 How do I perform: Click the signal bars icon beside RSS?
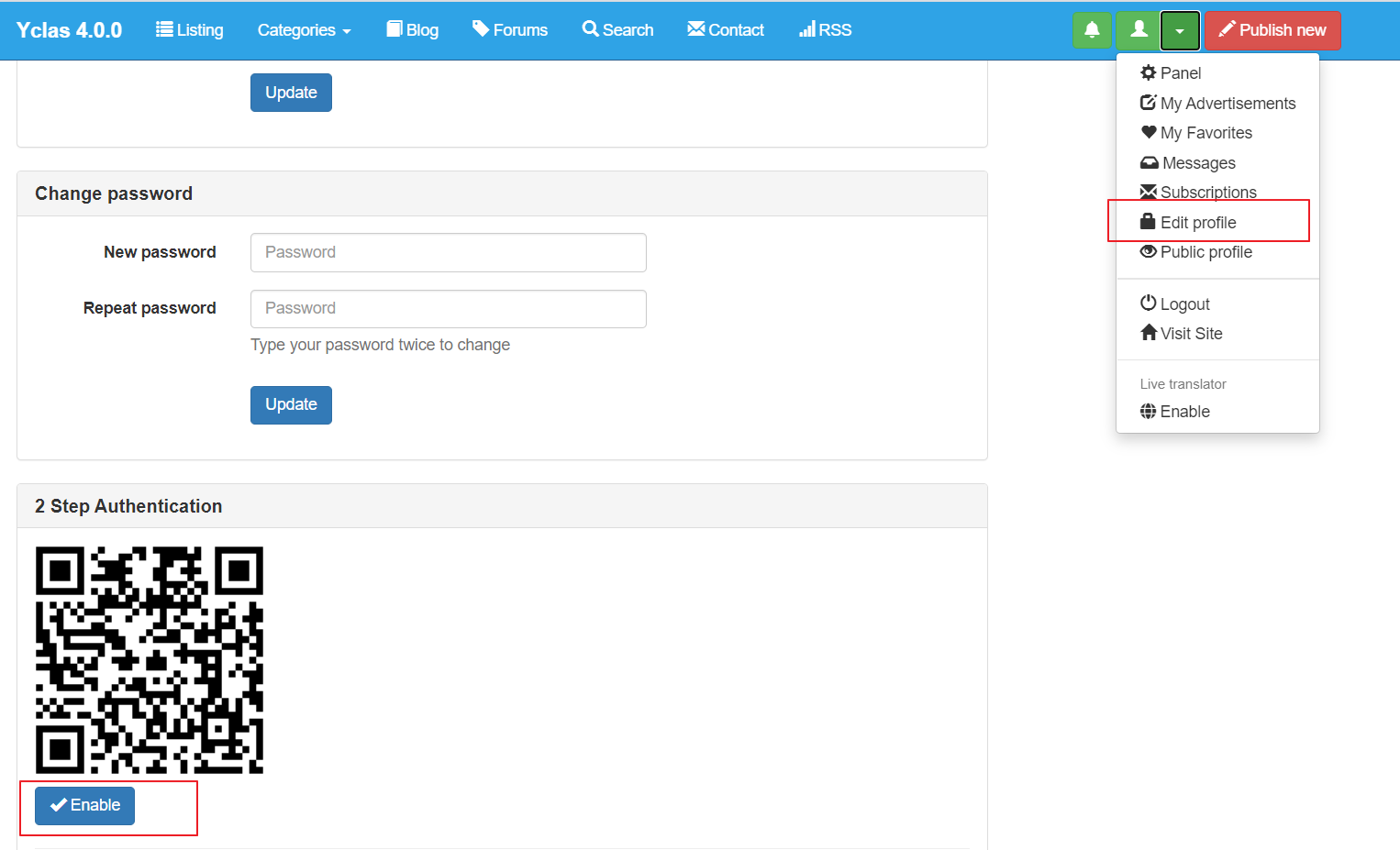[x=807, y=29]
